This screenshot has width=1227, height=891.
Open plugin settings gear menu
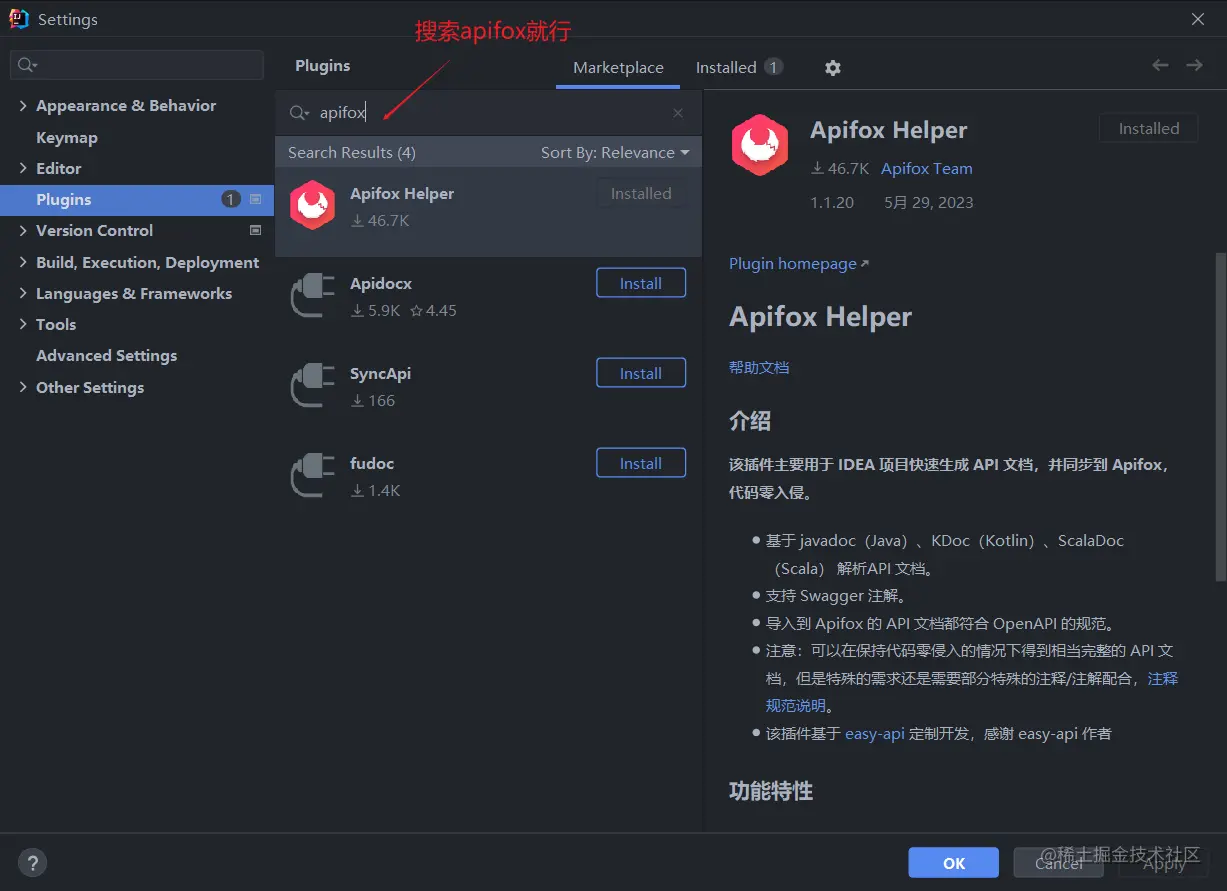pyautogui.click(x=832, y=68)
